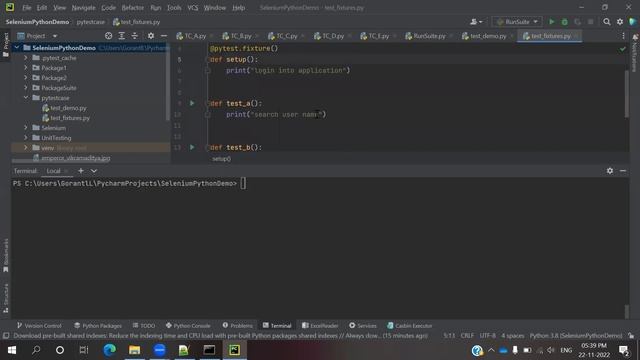Click the editor vertical scrollbar
The height and width of the screenshot is (360, 640).
pyautogui.click(x=627, y=94)
